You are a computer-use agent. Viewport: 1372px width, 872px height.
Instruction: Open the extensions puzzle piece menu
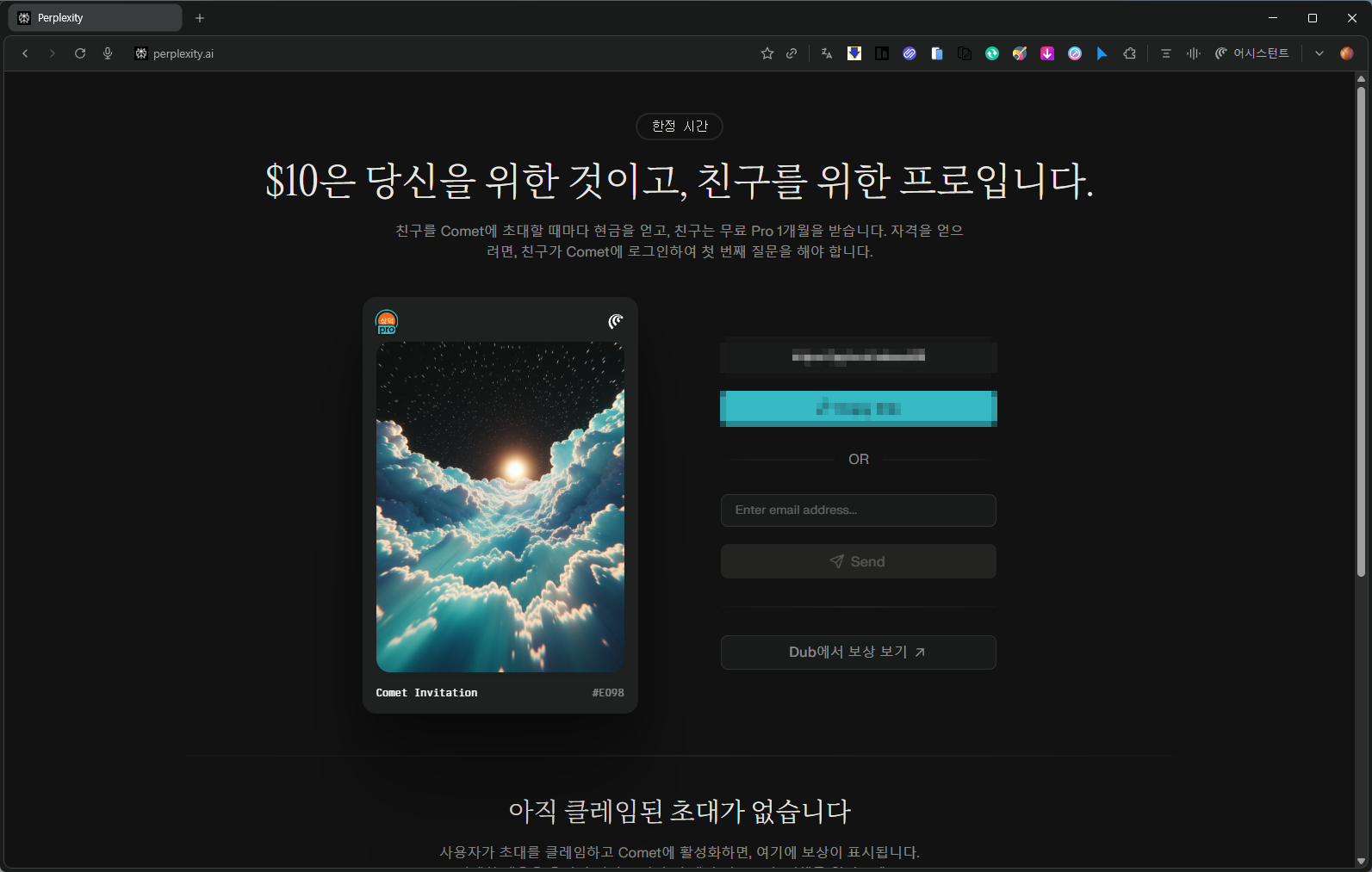1130,53
